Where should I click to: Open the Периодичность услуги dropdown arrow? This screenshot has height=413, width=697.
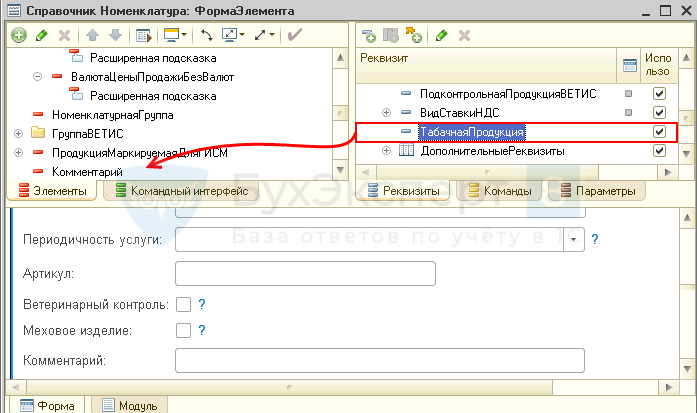coord(573,240)
